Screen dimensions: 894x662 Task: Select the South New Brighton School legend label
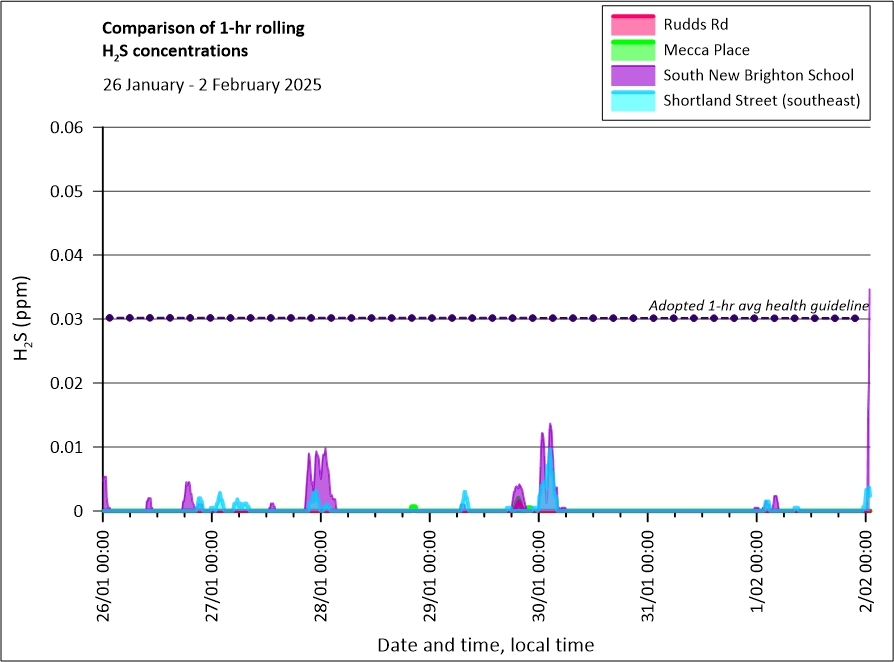click(x=758, y=75)
